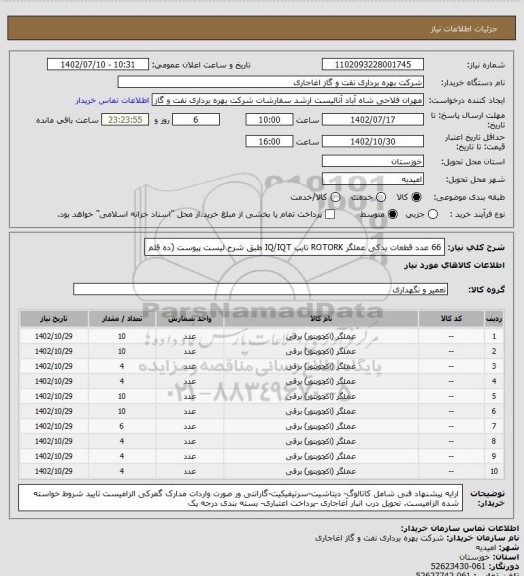The image size is (524, 576).
Task: Click the واحد شمارش column header
Action: click(190, 318)
